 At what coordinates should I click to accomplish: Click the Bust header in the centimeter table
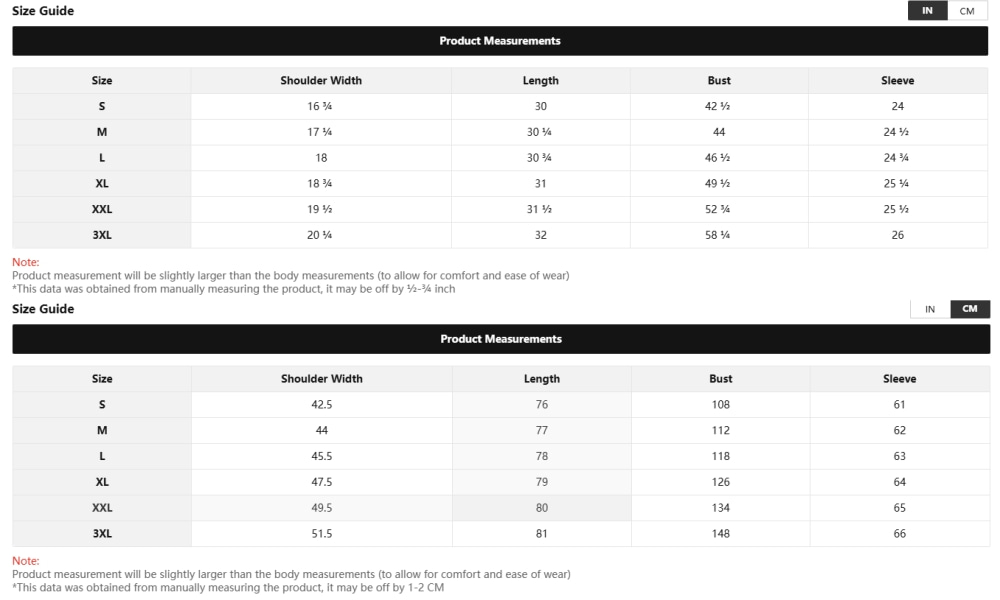(x=721, y=379)
